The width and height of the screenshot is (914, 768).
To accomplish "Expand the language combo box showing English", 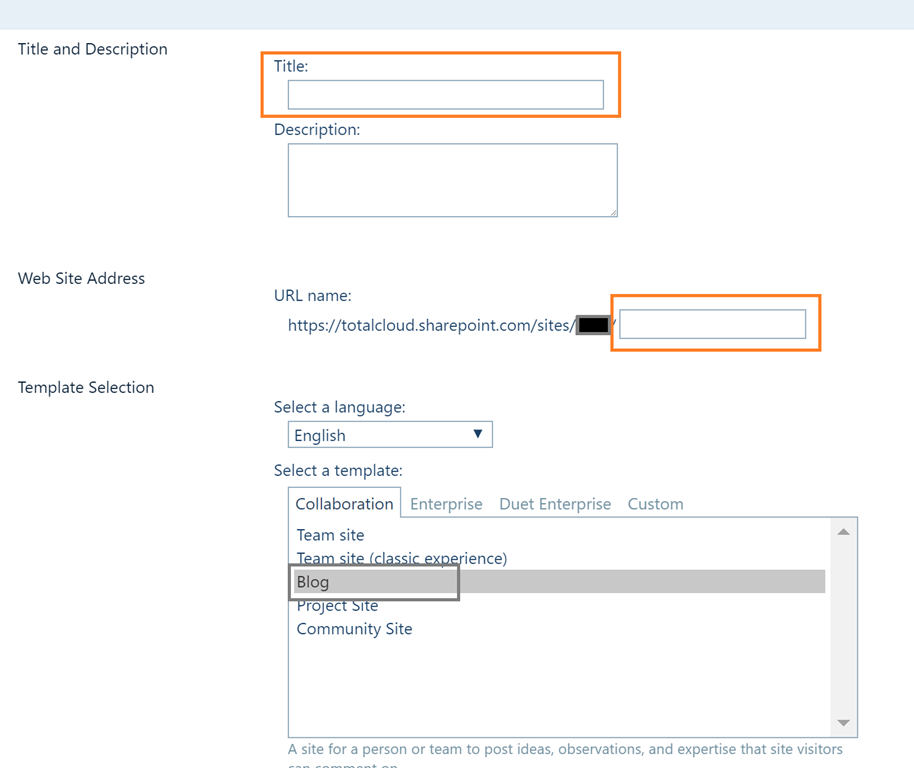I will [x=390, y=434].
